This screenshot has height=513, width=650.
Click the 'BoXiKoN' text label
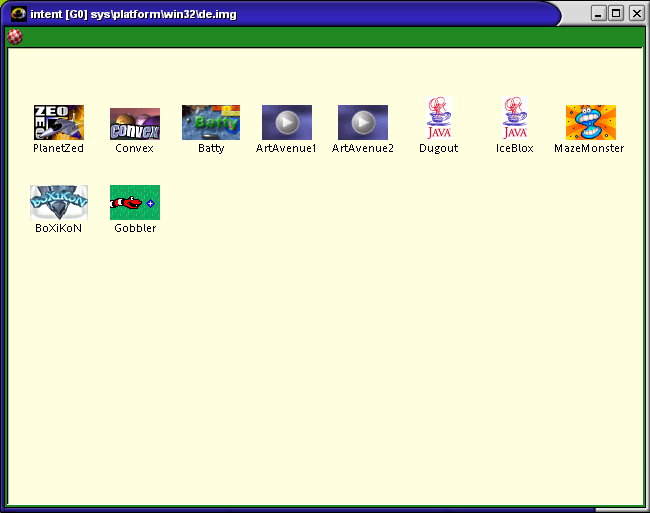(58, 228)
